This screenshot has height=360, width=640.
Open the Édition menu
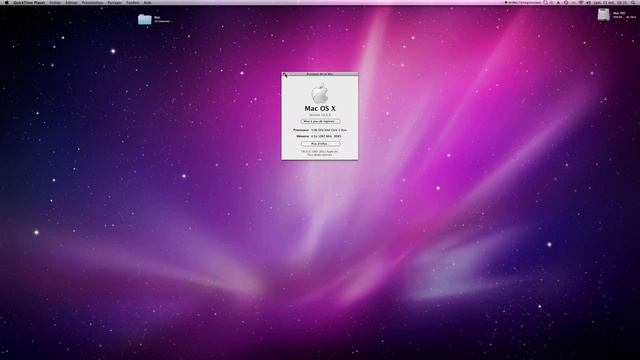[x=71, y=2]
